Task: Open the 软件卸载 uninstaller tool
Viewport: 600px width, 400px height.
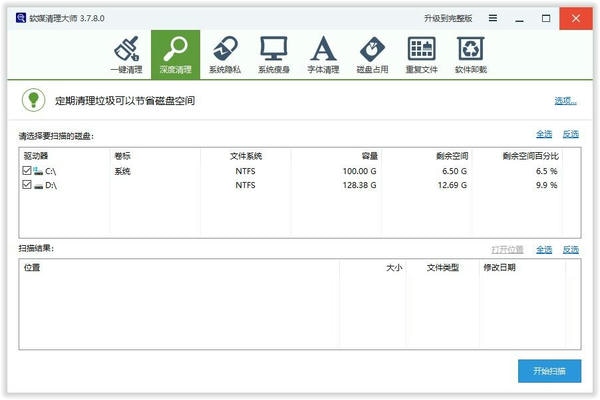Action: point(471,55)
